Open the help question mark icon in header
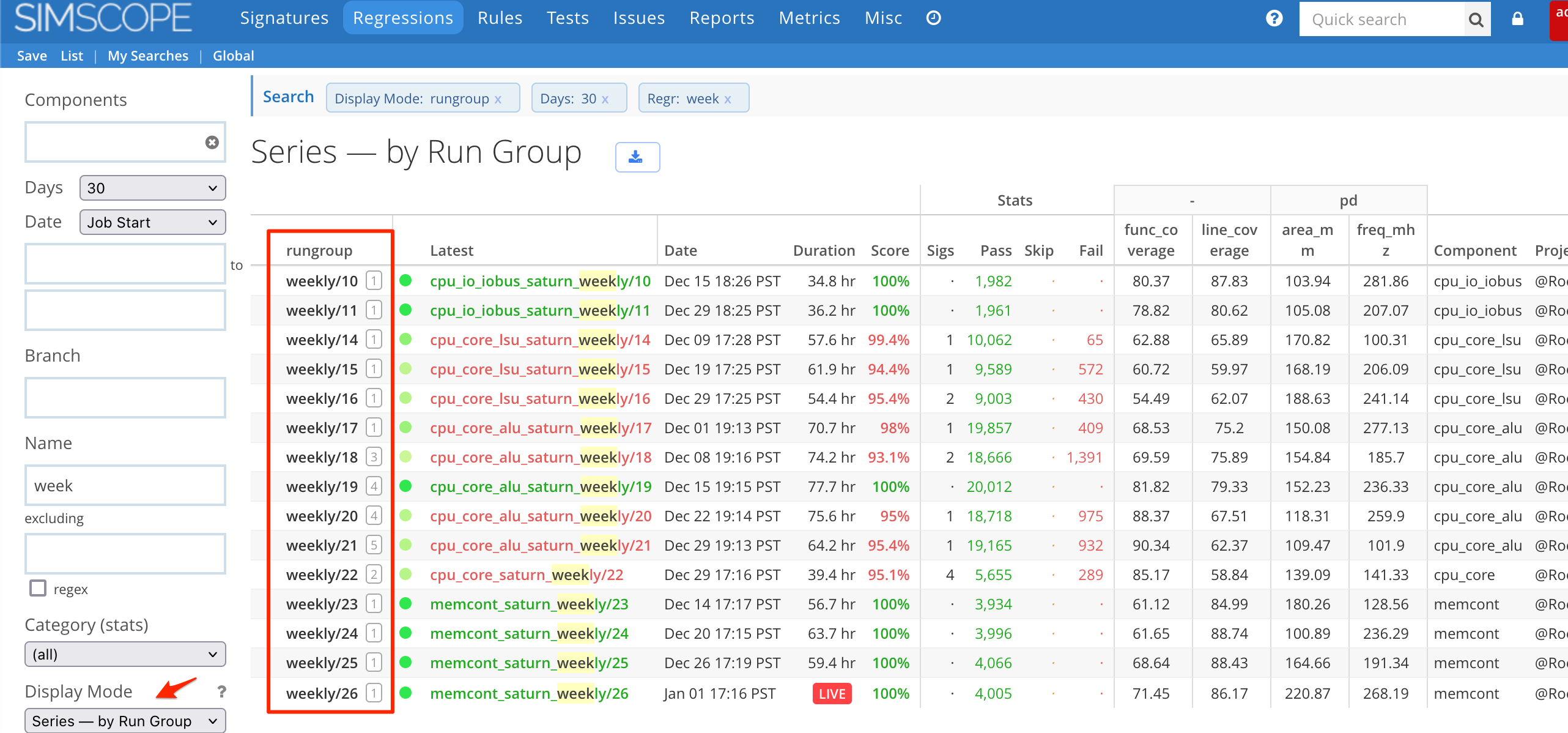Viewport: 1568px width, 733px height. tap(1274, 18)
